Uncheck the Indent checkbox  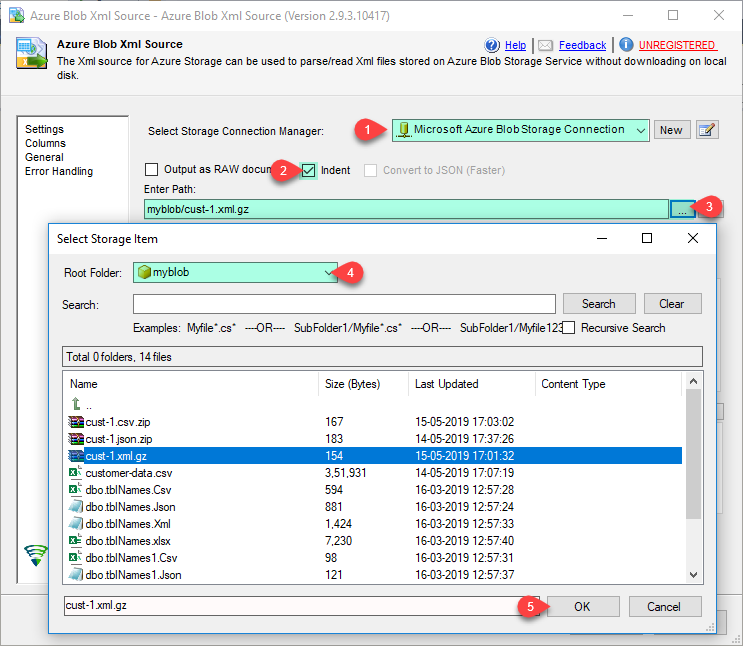(x=308, y=170)
